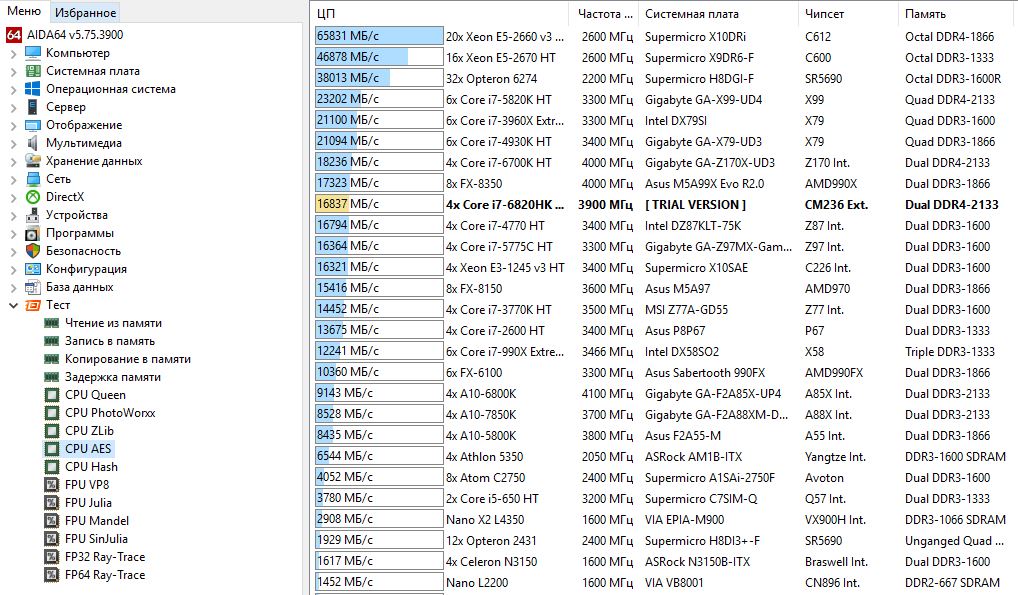Image resolution: width=1018 pixels, height=595 pixels.
Task: Open the CPU ZLib benchmark
Action: (89, 431)
